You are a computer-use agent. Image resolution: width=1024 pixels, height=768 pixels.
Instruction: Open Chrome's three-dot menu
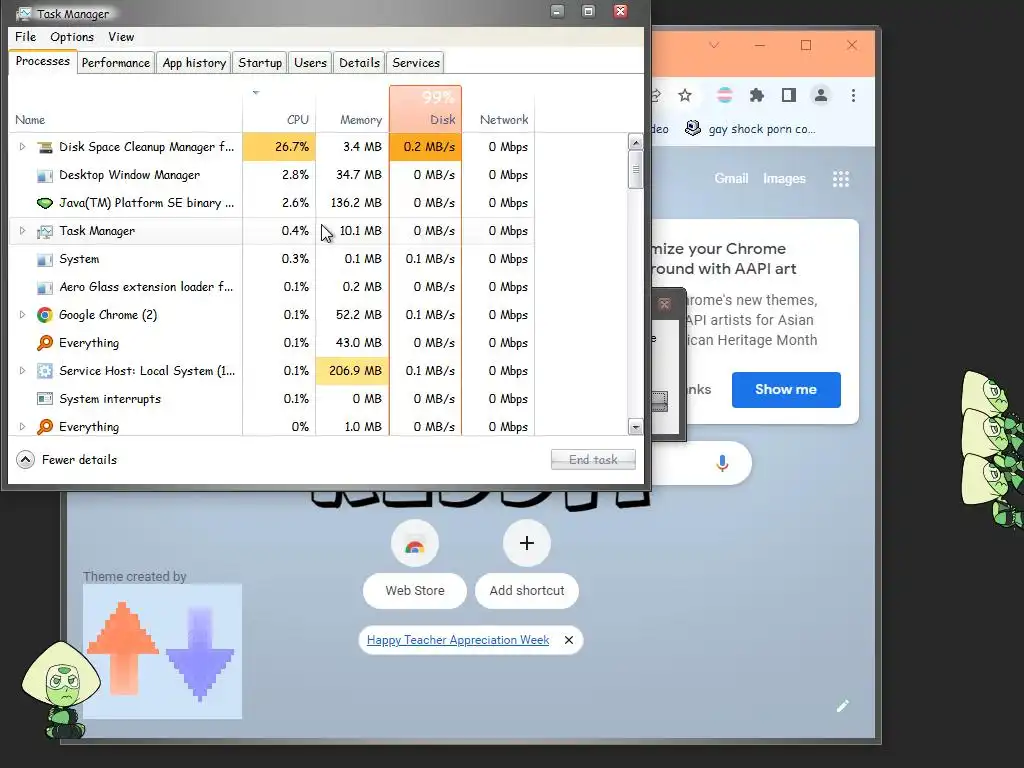(853, 95)
